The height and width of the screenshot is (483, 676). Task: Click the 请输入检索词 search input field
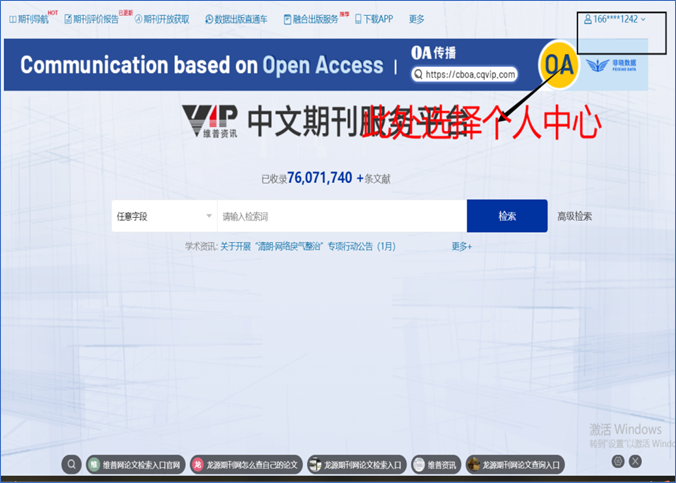342,216
